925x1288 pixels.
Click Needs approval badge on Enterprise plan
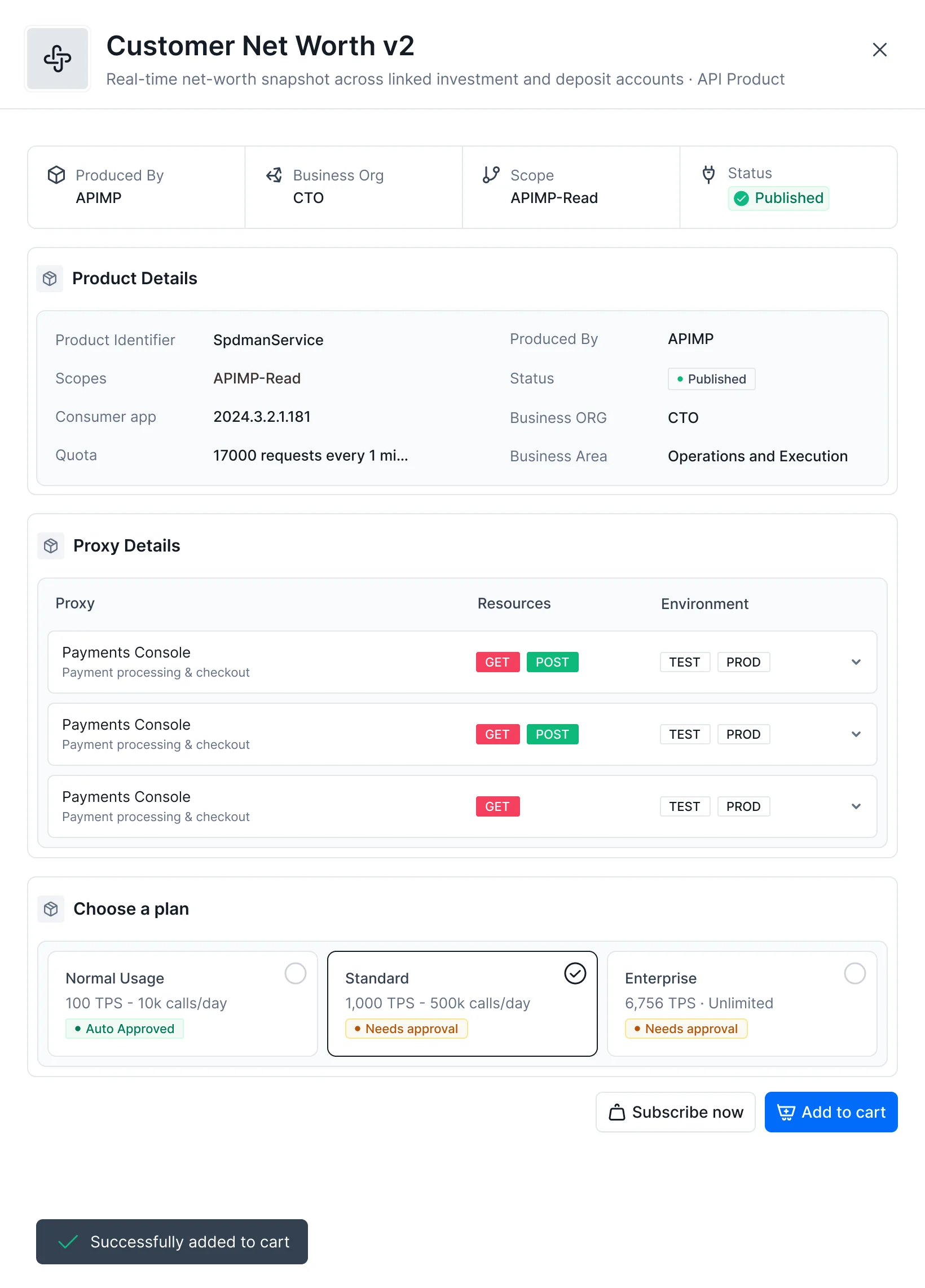(x=686, y=1029)
